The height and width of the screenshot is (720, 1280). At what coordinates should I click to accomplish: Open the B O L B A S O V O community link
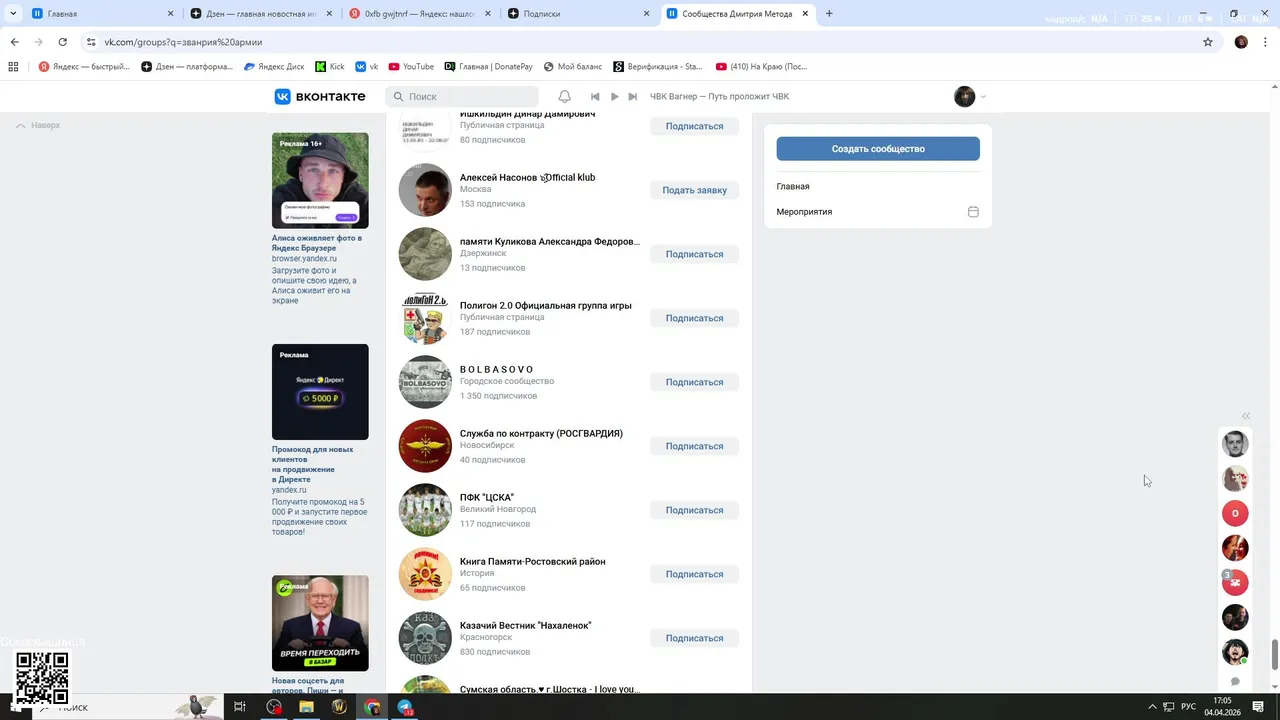coord(496,370)
